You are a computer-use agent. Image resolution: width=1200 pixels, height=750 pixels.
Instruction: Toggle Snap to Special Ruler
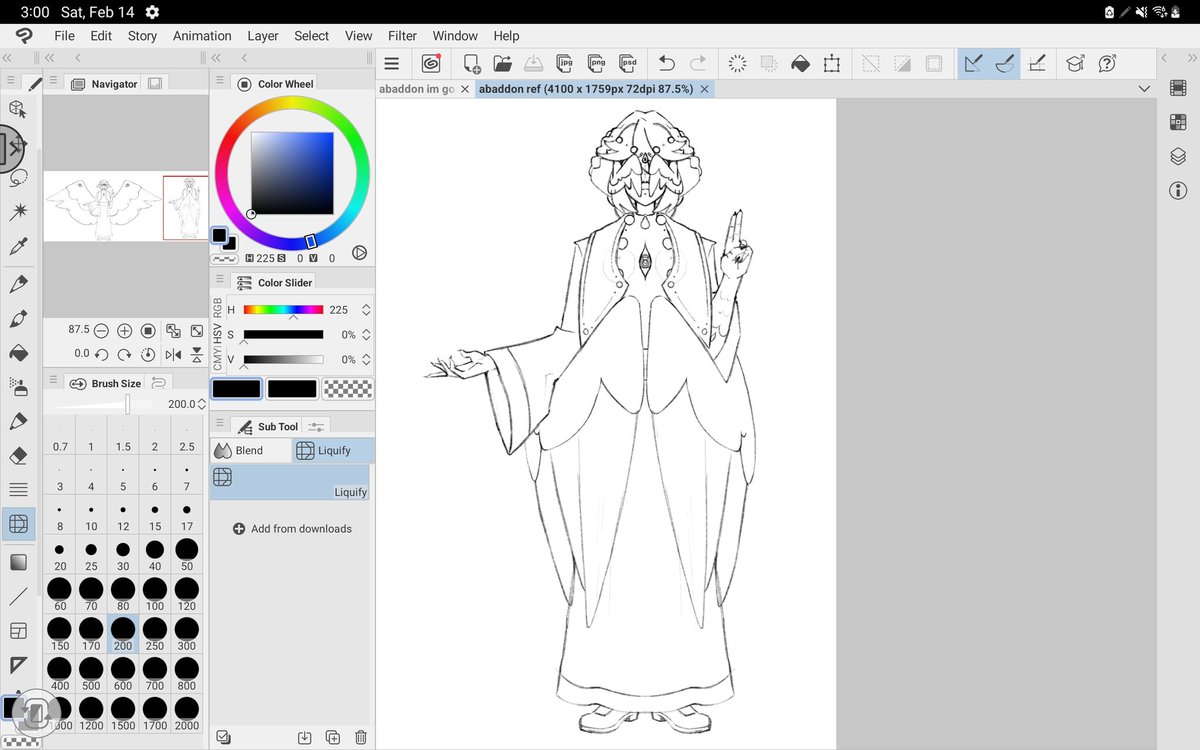1005,63
